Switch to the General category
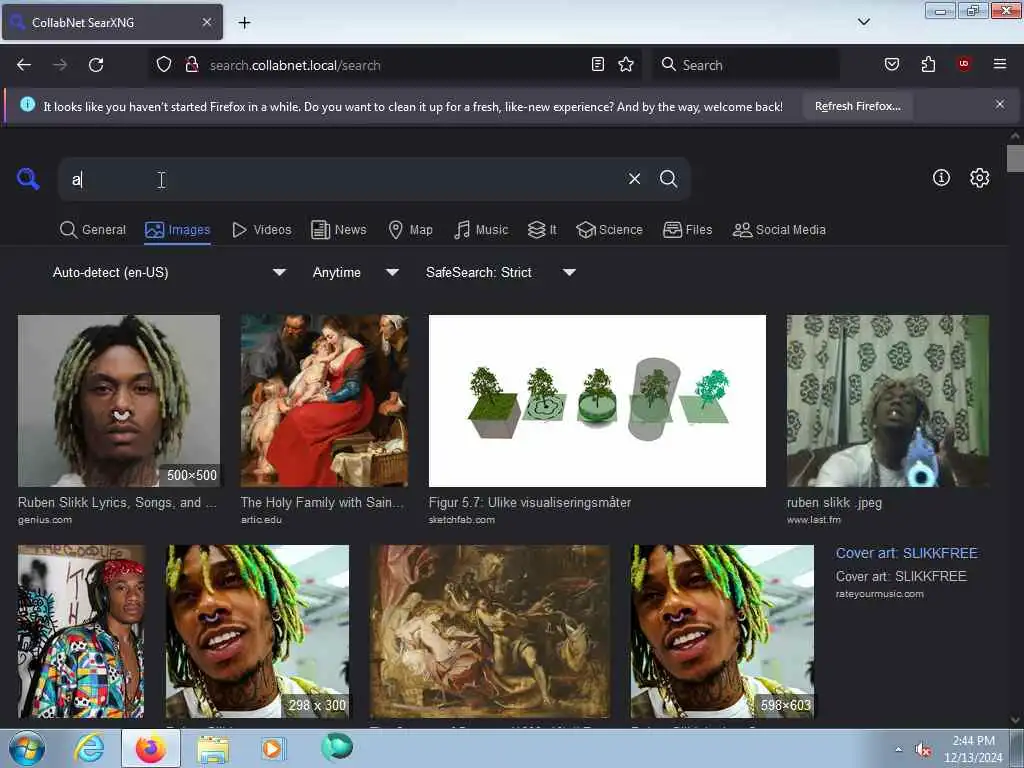The width and height of the screenshot is (1024, 768). click(x=92, y=230)
